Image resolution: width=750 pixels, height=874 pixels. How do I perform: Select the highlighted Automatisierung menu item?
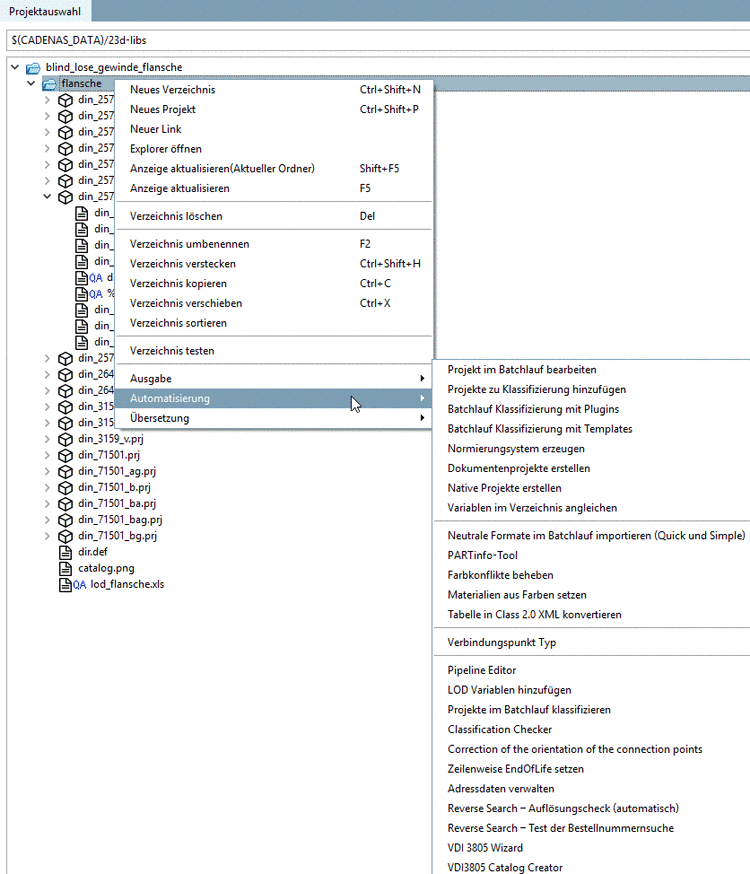coord(274,399)
